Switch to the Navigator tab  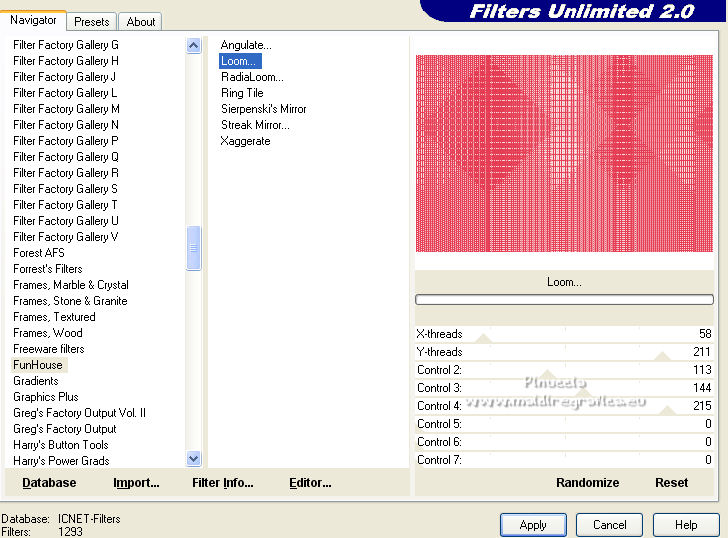[33, 20]
